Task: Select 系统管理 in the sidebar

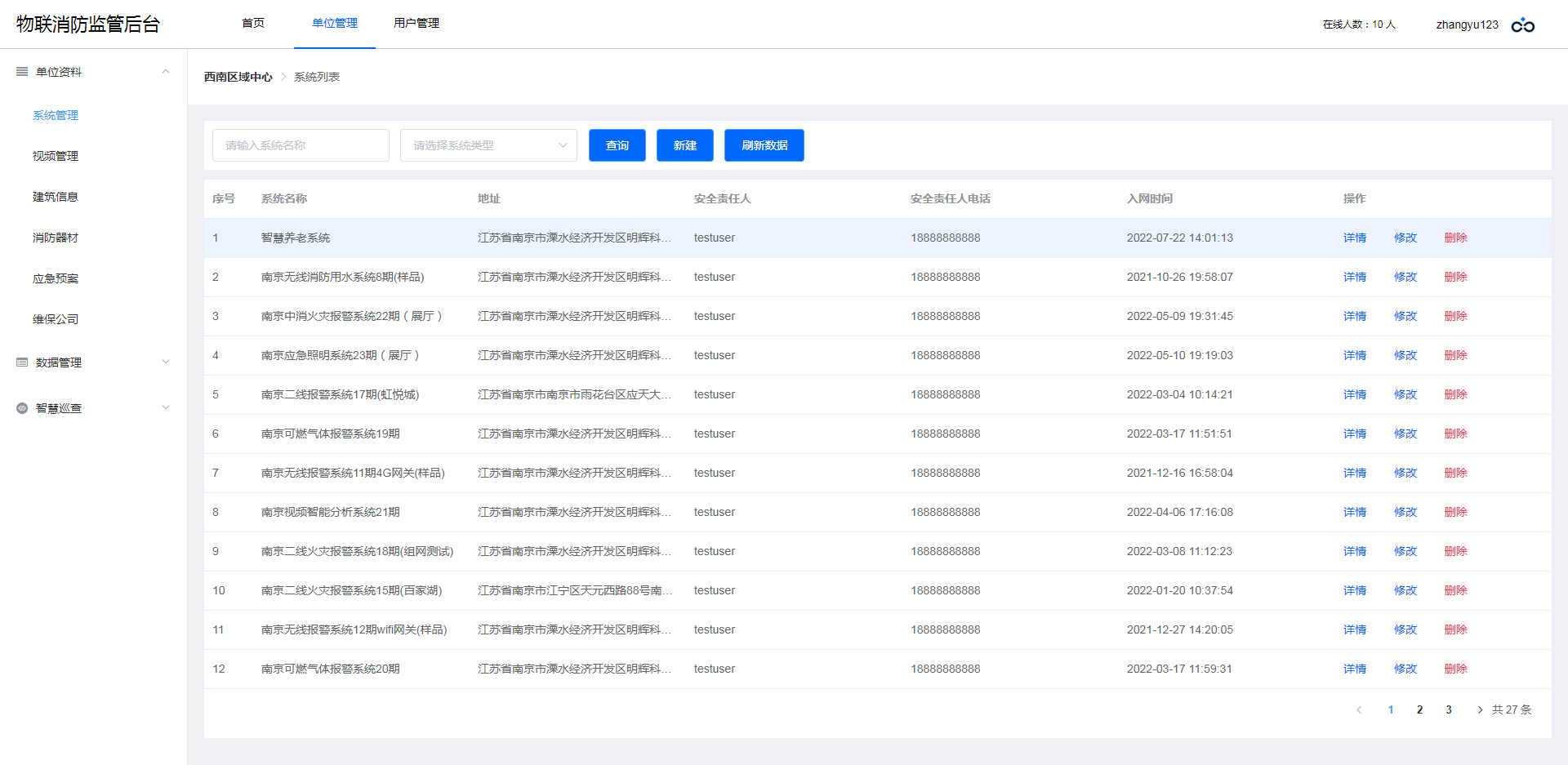Action: coord(56,115)
